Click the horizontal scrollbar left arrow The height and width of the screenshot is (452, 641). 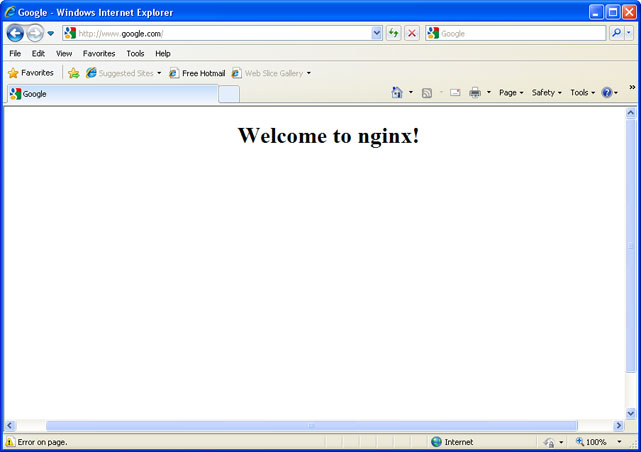[x=10, y=426]
